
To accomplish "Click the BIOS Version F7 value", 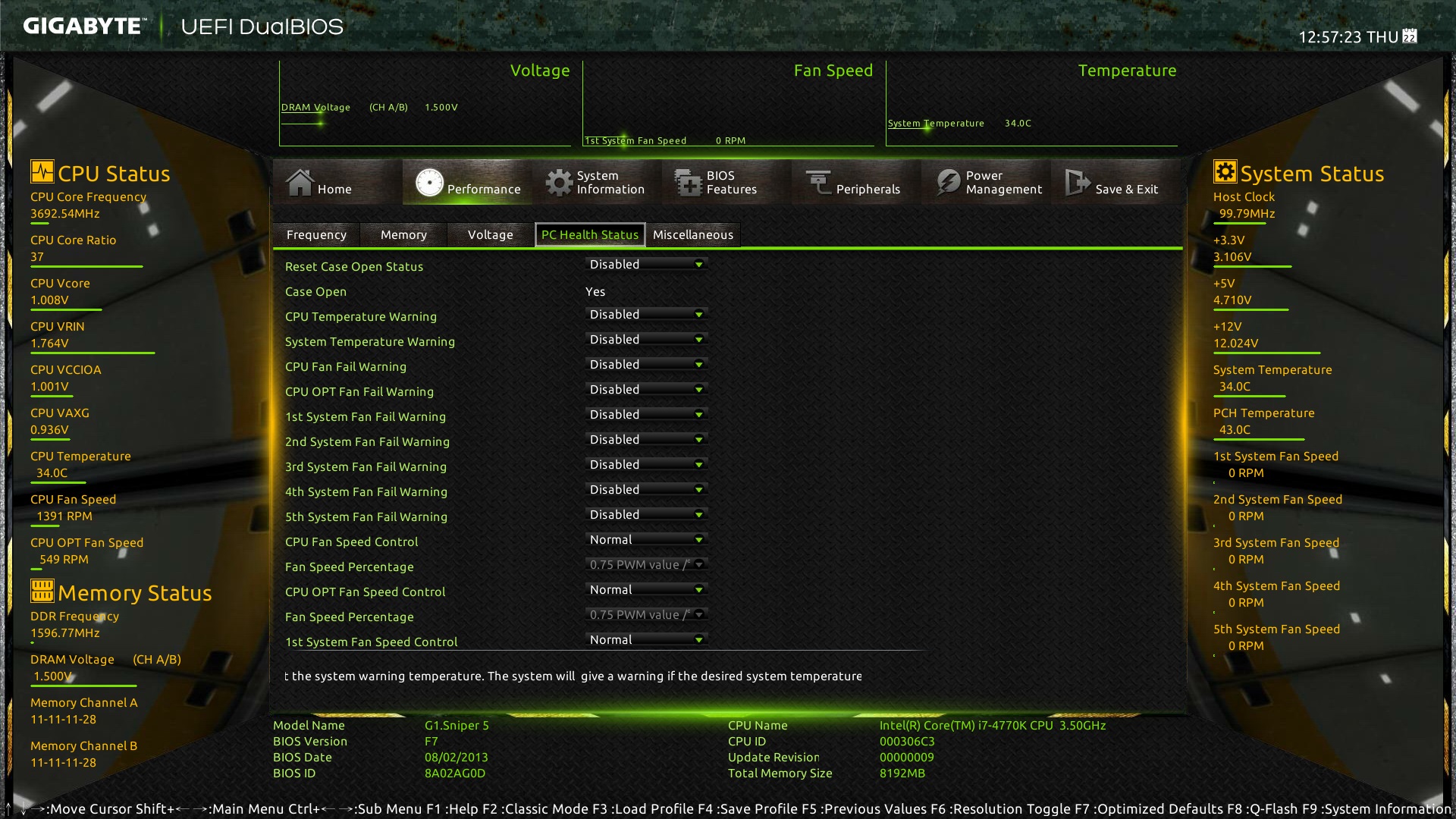I will 431,741.
